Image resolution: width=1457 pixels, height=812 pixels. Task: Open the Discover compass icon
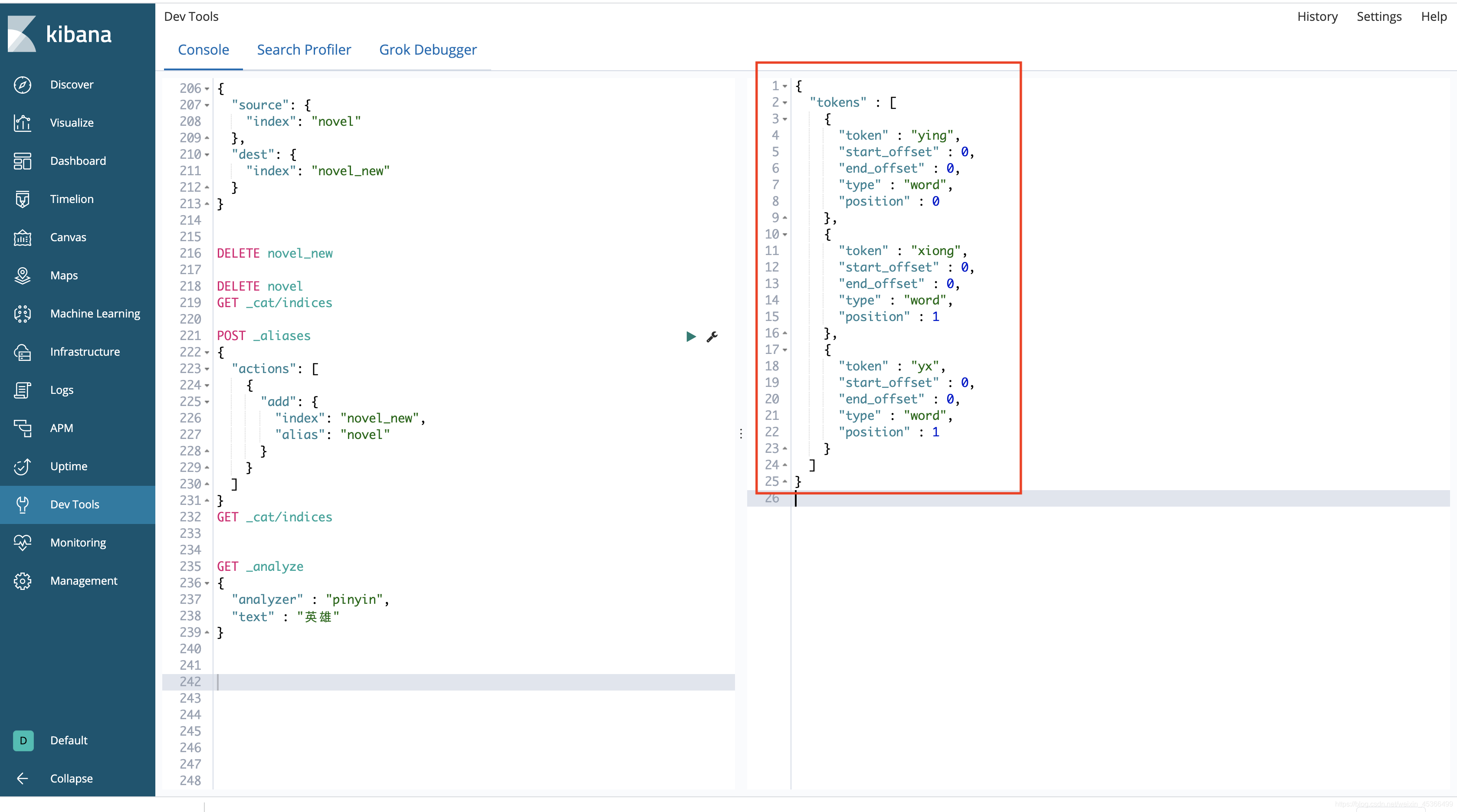pyautogui.click(x=23, y=85)
